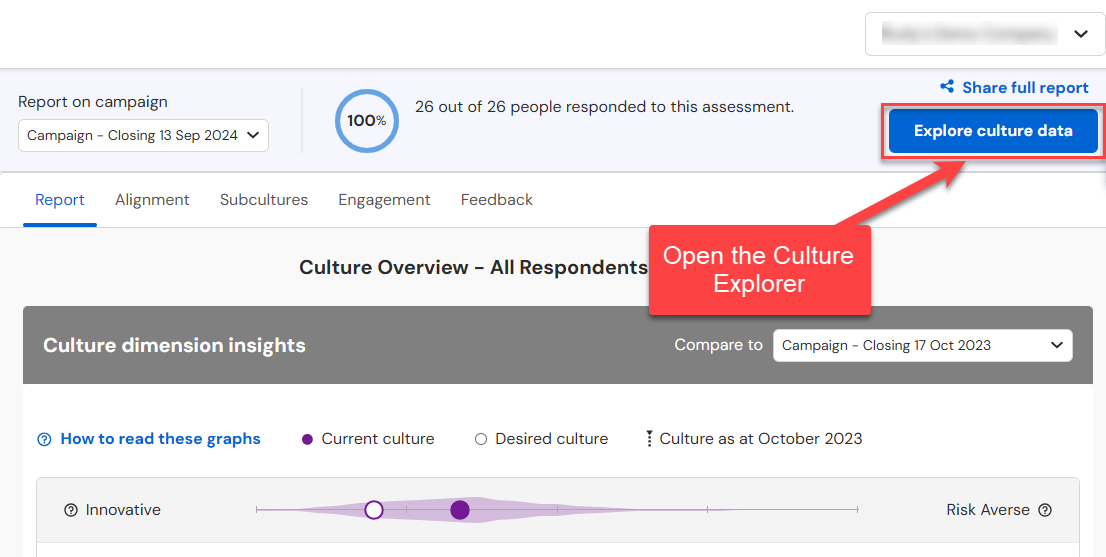Open the Report on campaign dropdown
Screen dimensions: 1106x557
(143, 135)
